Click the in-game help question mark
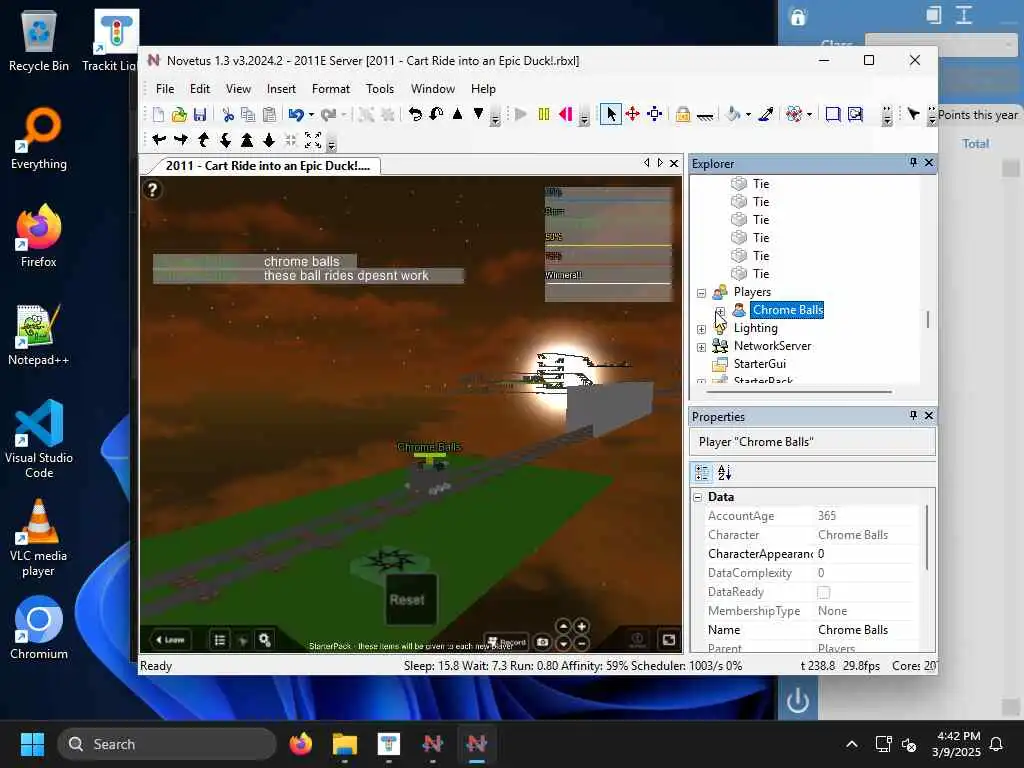Viewport: 1024px width, 768px height. pos(152,190)
